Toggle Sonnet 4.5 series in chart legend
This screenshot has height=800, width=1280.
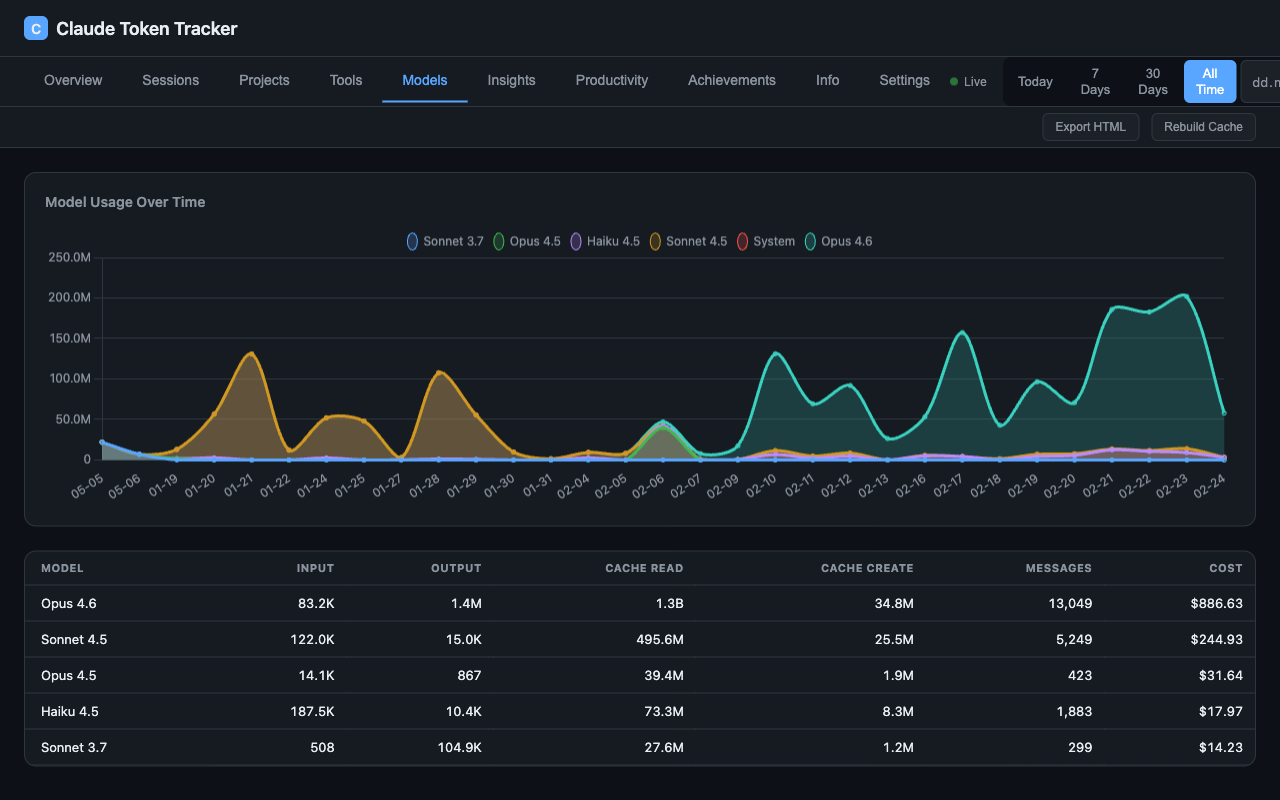pos(688,241)
